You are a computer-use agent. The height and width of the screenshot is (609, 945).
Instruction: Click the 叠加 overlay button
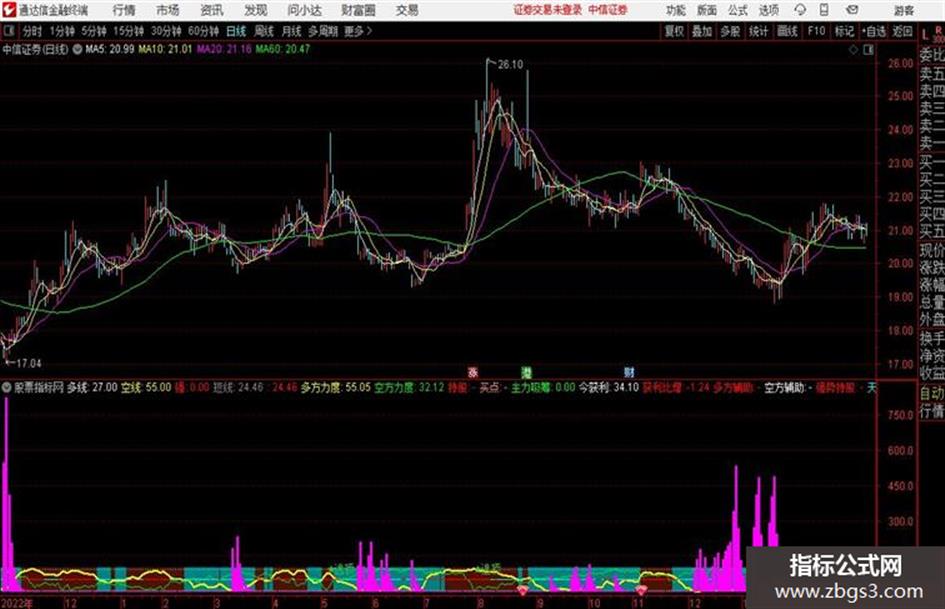(702, 31)
